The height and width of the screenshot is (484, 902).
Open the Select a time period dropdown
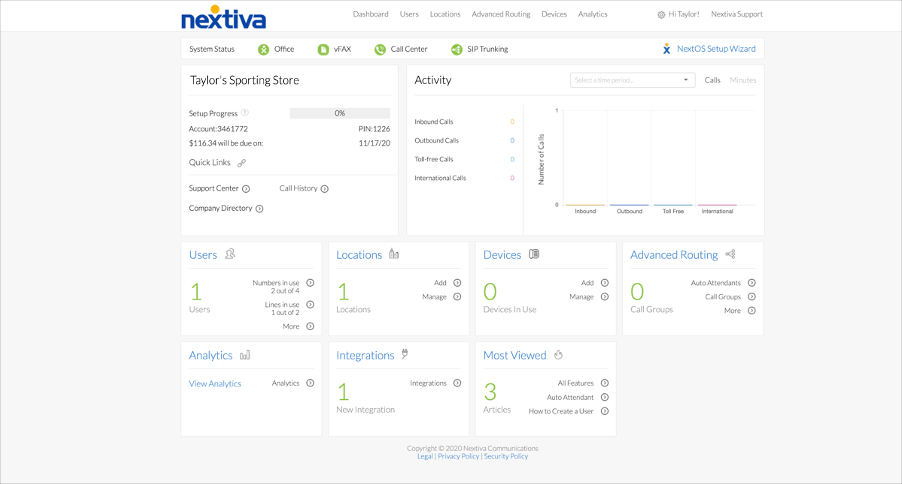click(632, 80)
